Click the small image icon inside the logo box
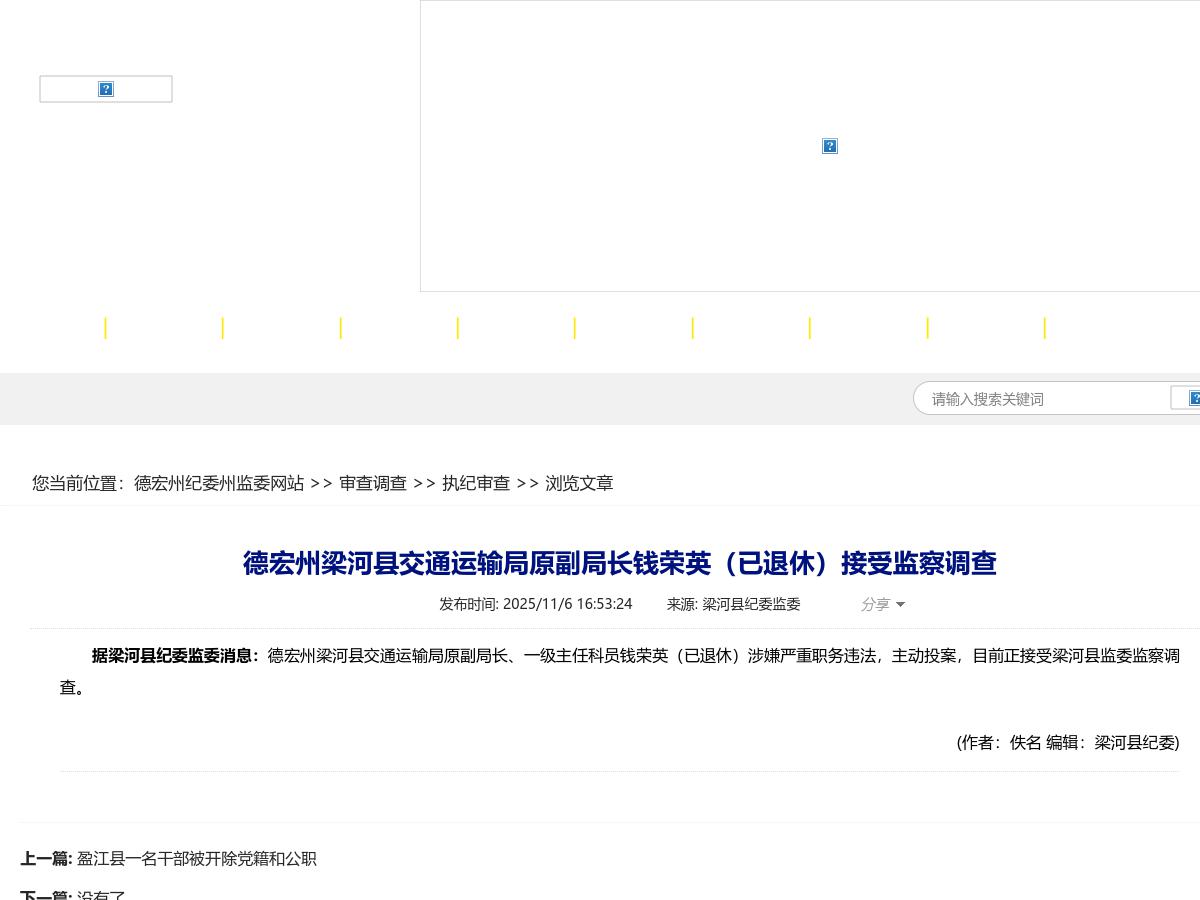 click(106, 89)
